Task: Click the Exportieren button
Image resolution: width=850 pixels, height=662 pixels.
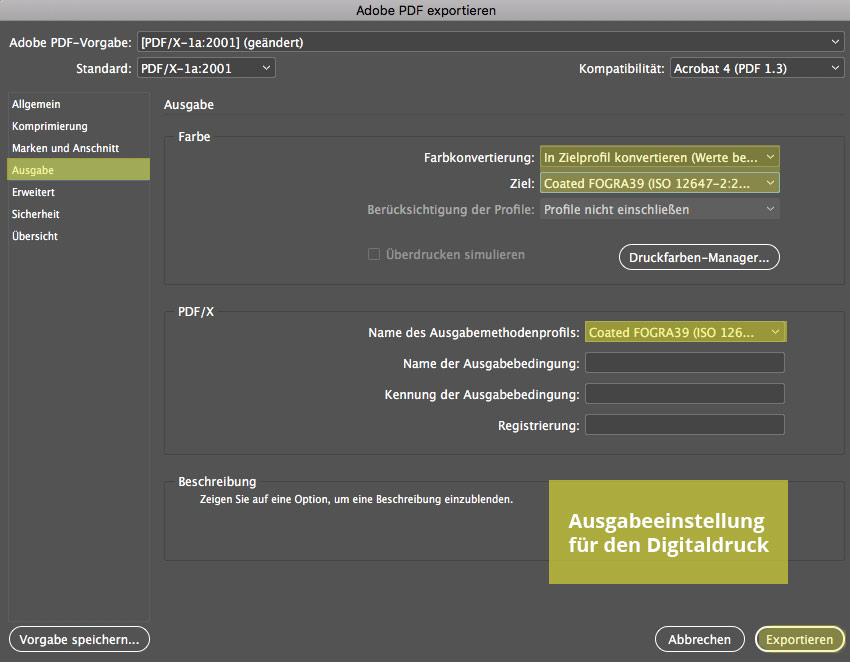Action: tap(800, 639)
